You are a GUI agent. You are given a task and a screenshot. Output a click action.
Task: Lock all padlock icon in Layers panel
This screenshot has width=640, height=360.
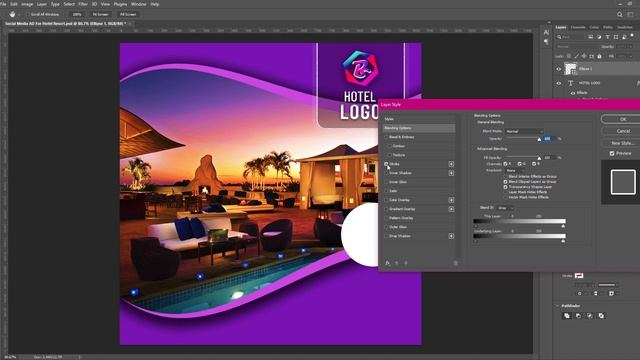(599, 56)
